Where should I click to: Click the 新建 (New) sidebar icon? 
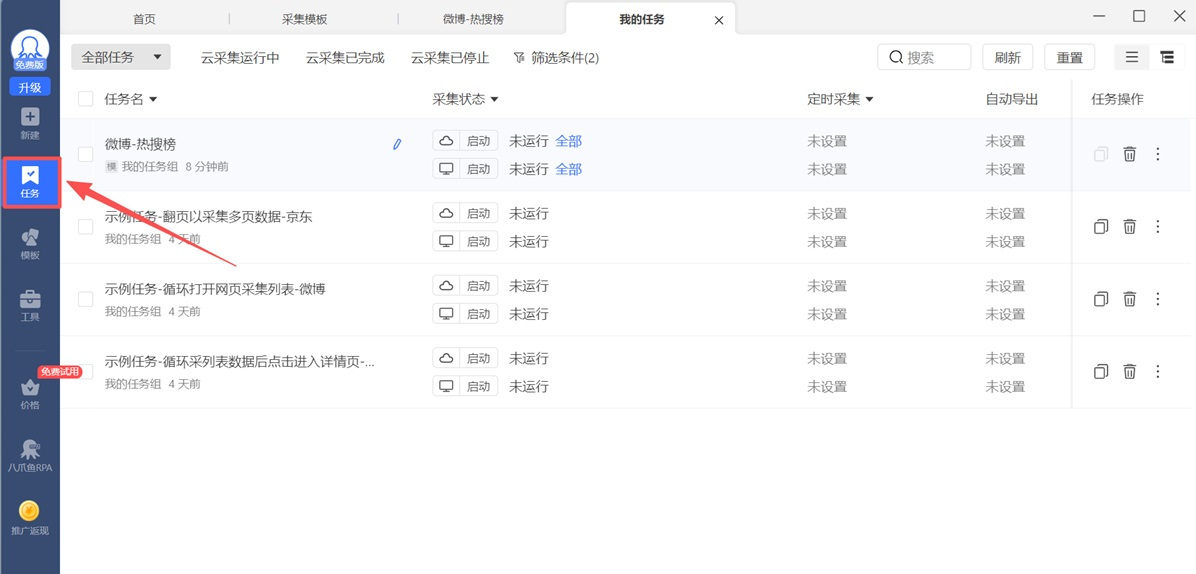(30, 123)
